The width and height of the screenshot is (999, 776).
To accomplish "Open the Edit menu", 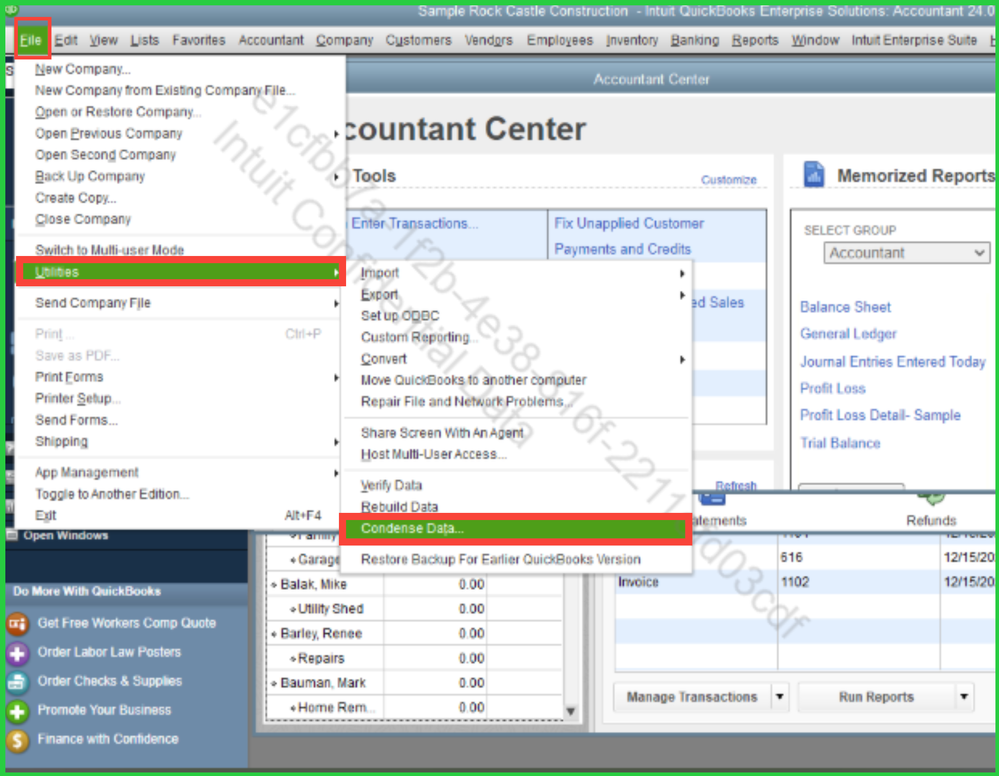I will [66, 40].
